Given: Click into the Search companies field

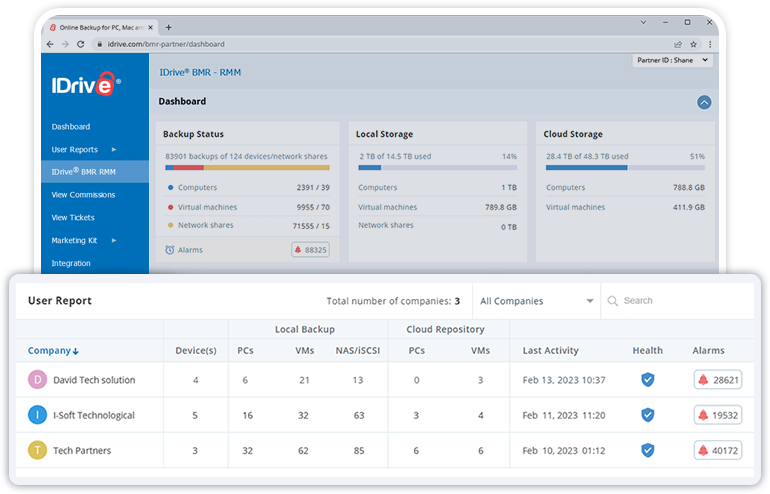Looking at the screenshot, I should coord(680,301).
